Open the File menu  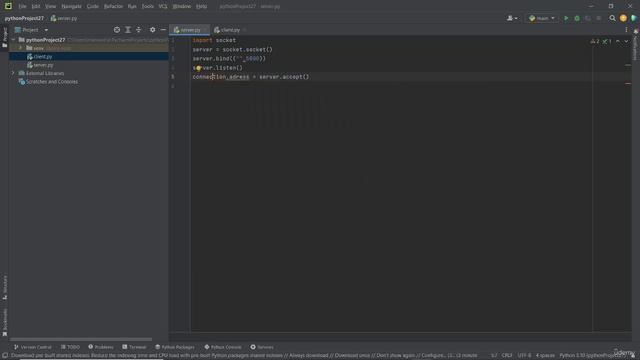(x=22, y=7)
